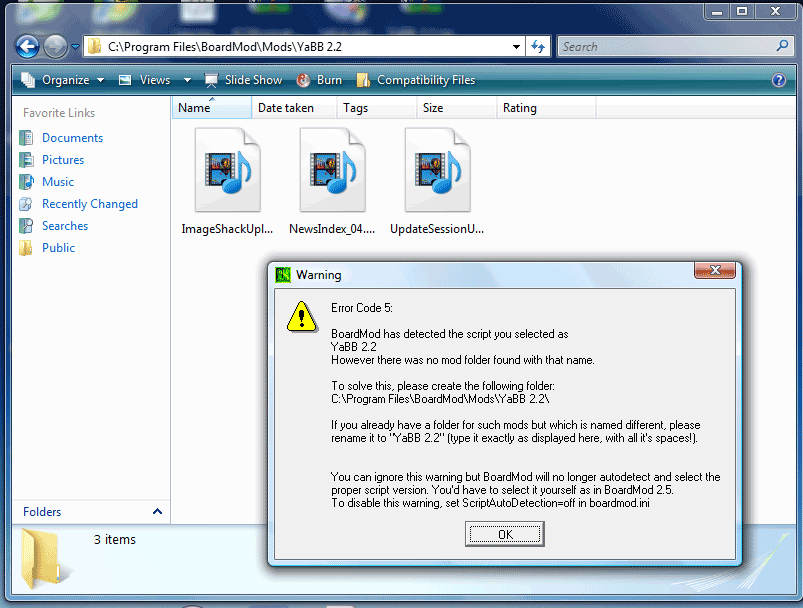Click the search magnifier icon
The width and height of the screenshot is (803, 608).
click(782, 46)
